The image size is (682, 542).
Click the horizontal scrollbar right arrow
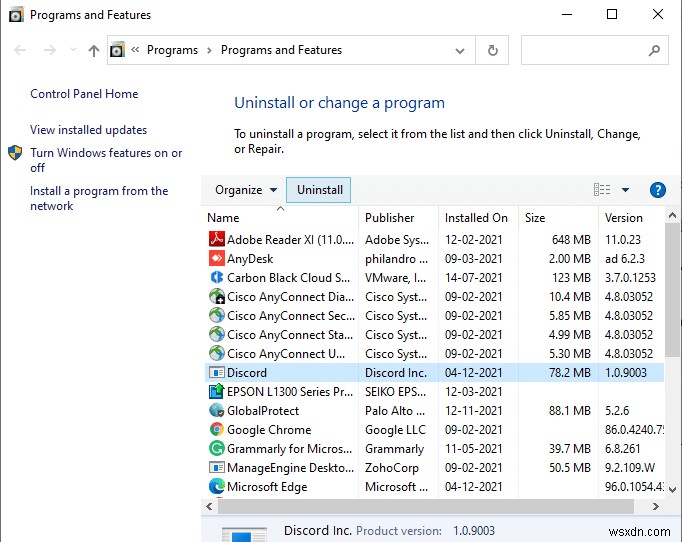pyautogui.click(x=655, y=506)
